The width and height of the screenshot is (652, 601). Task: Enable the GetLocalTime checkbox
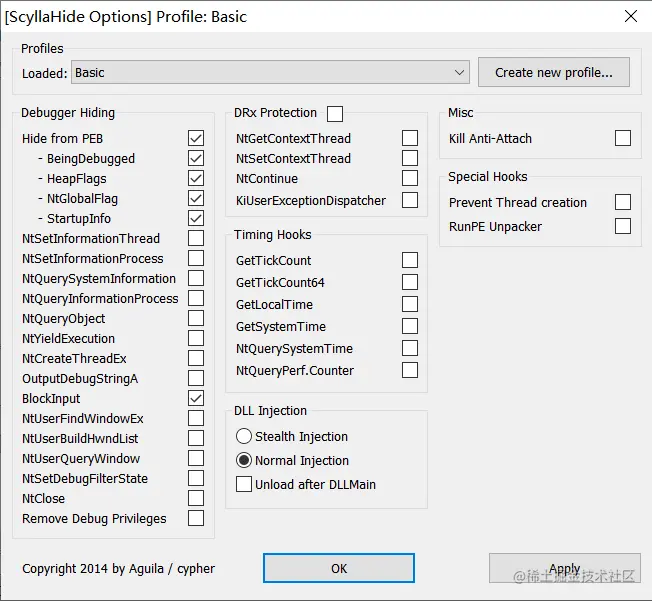(410, 304)
